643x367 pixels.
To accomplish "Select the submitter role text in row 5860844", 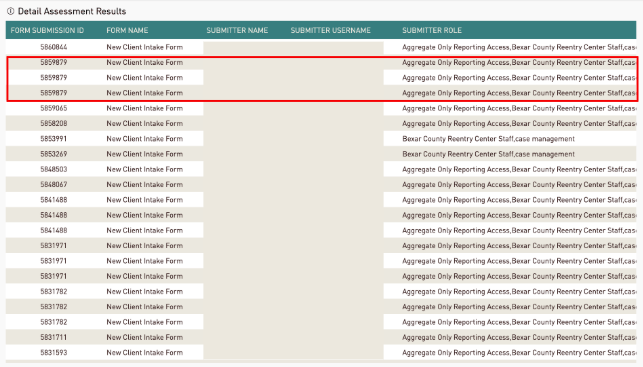I will coord(519,47).
